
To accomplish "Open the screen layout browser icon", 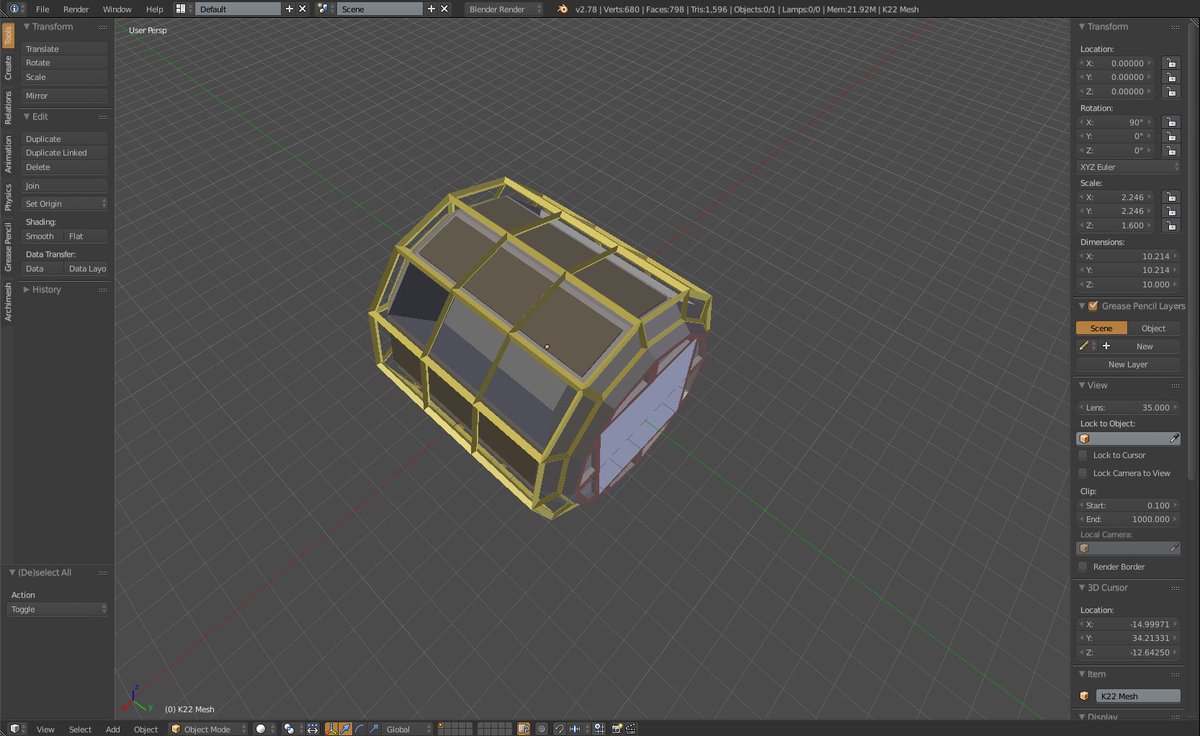I will click(183, 9).
